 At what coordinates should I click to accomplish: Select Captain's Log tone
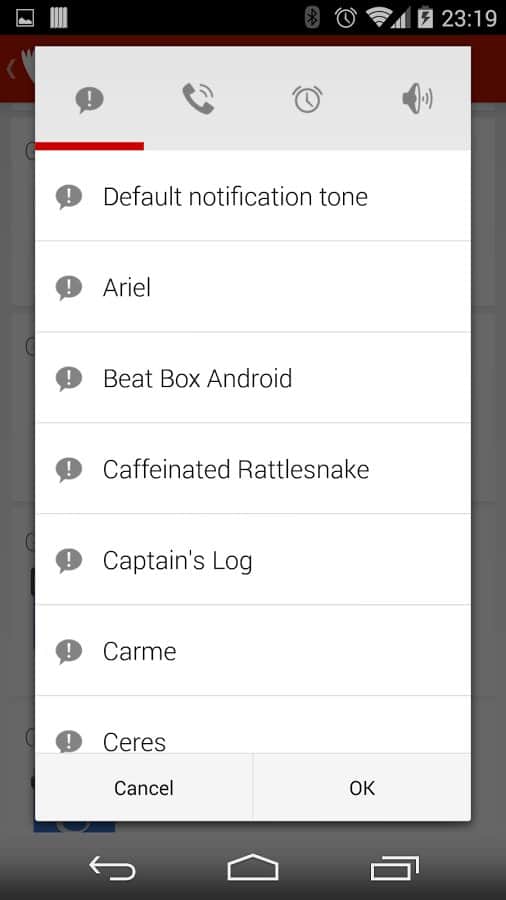click(253, 560)
